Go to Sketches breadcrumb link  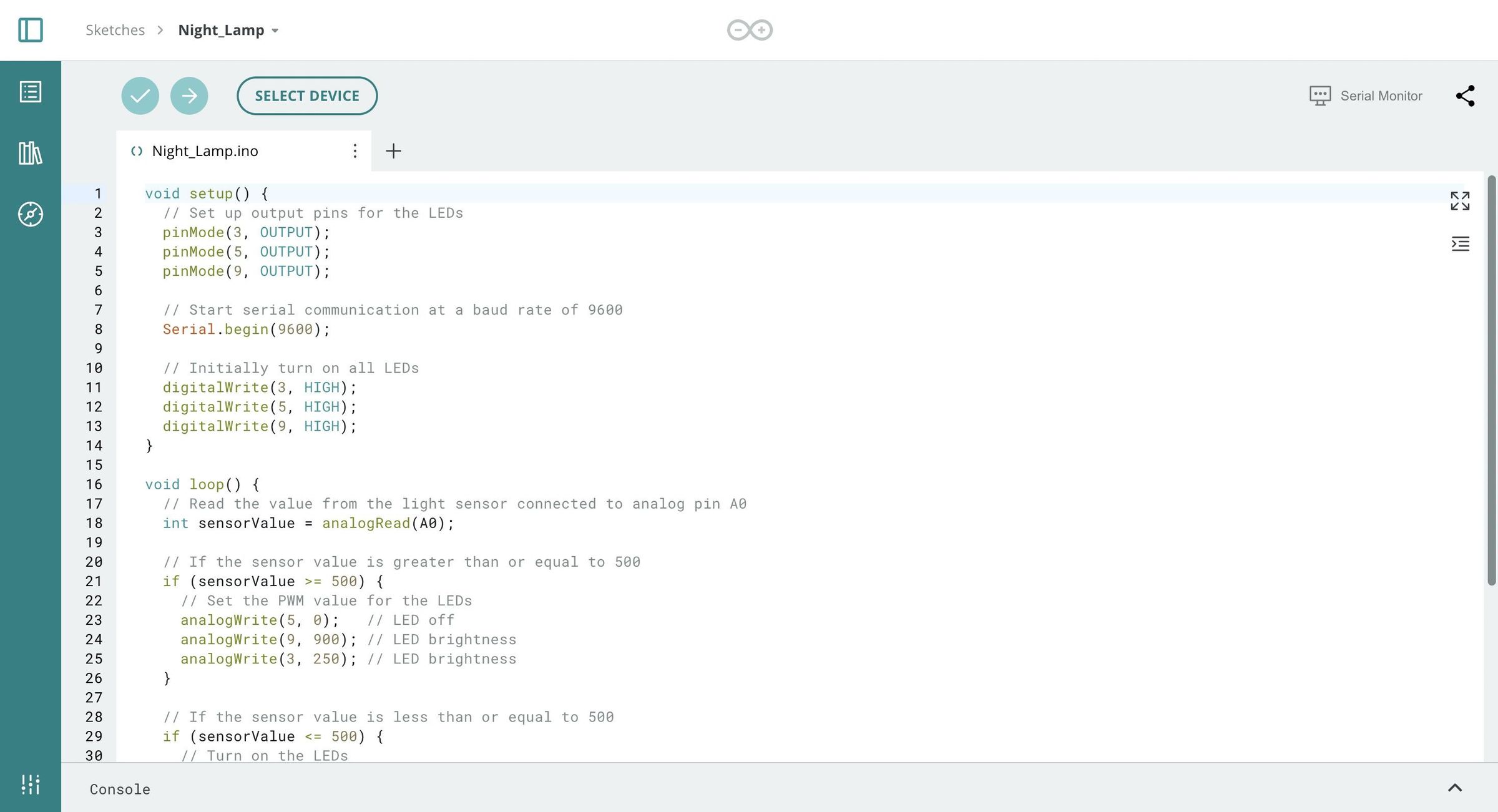click(115, 30)
